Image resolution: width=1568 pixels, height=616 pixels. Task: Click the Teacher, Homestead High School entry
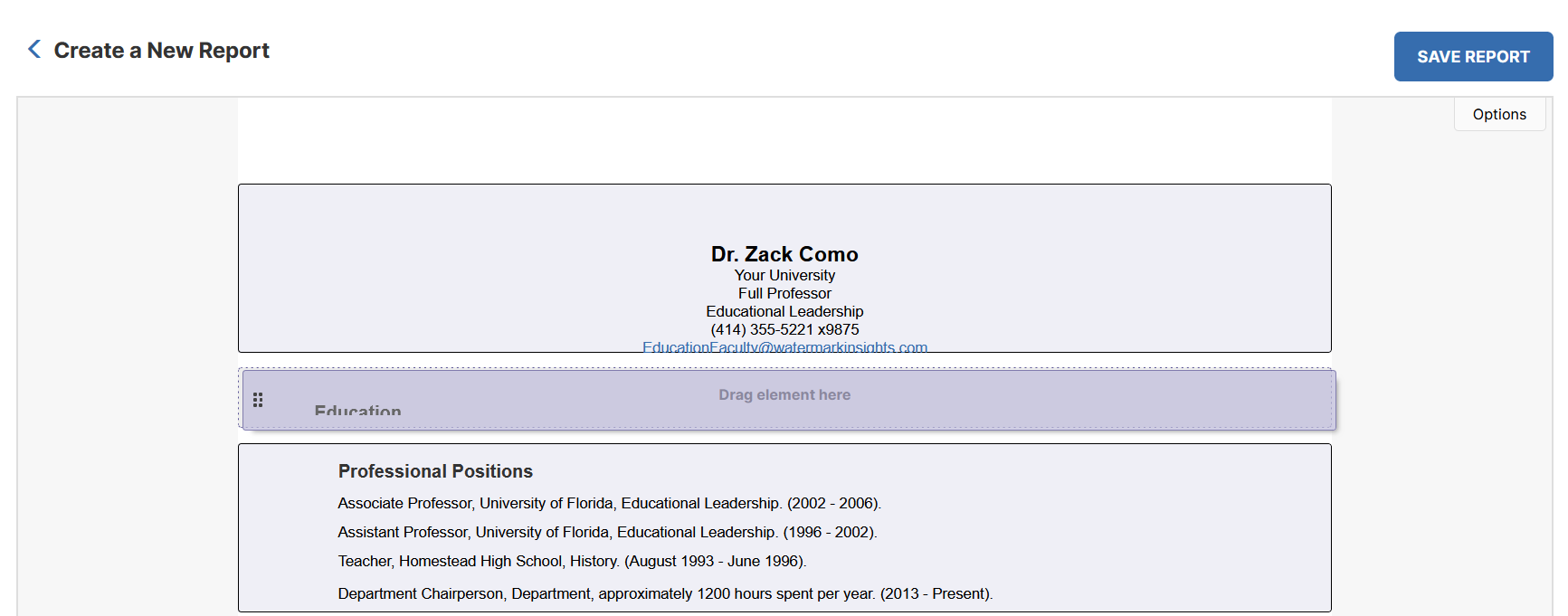[572, 561]
